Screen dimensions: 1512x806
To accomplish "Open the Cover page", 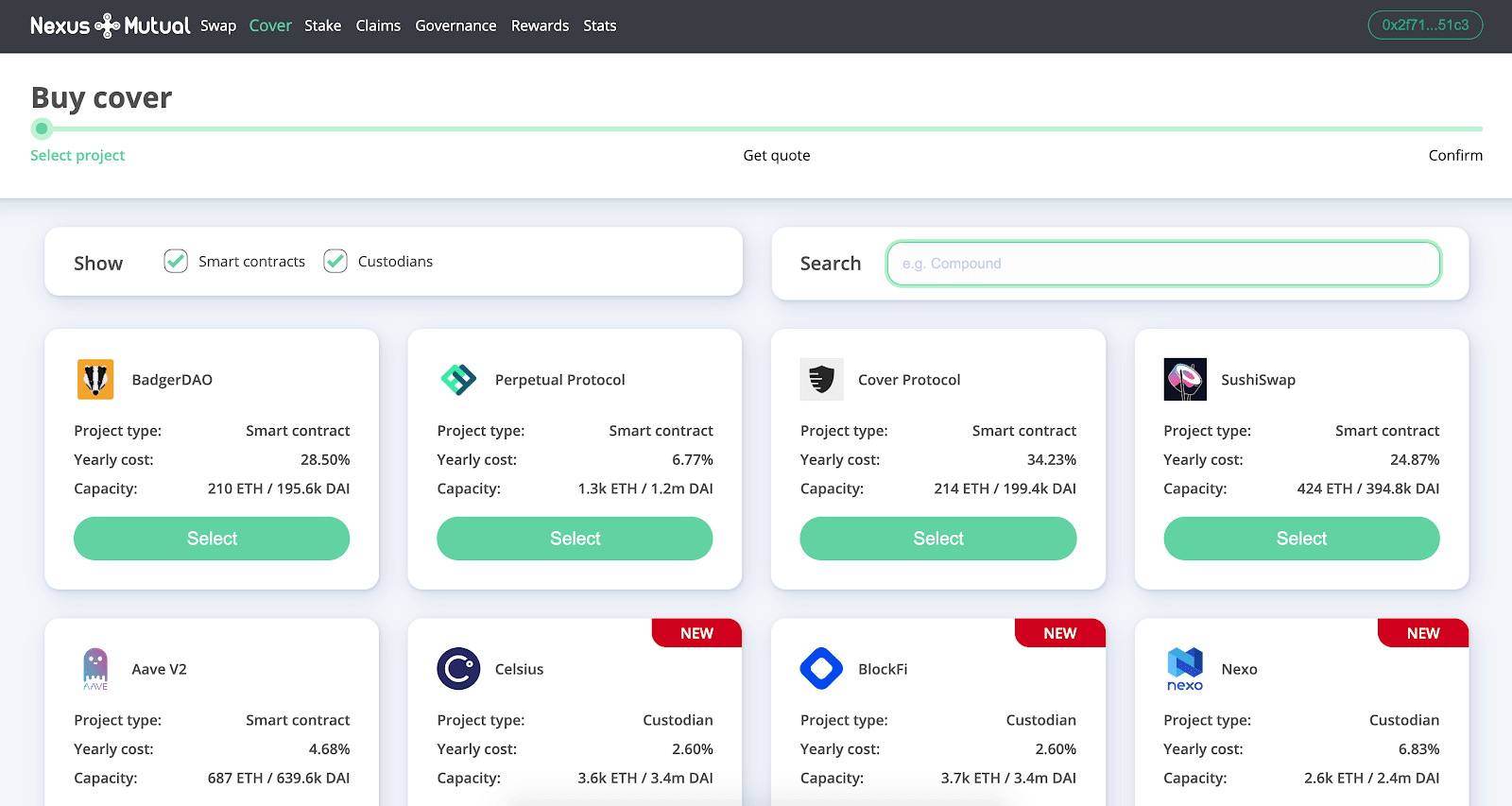I will [270, 26].
